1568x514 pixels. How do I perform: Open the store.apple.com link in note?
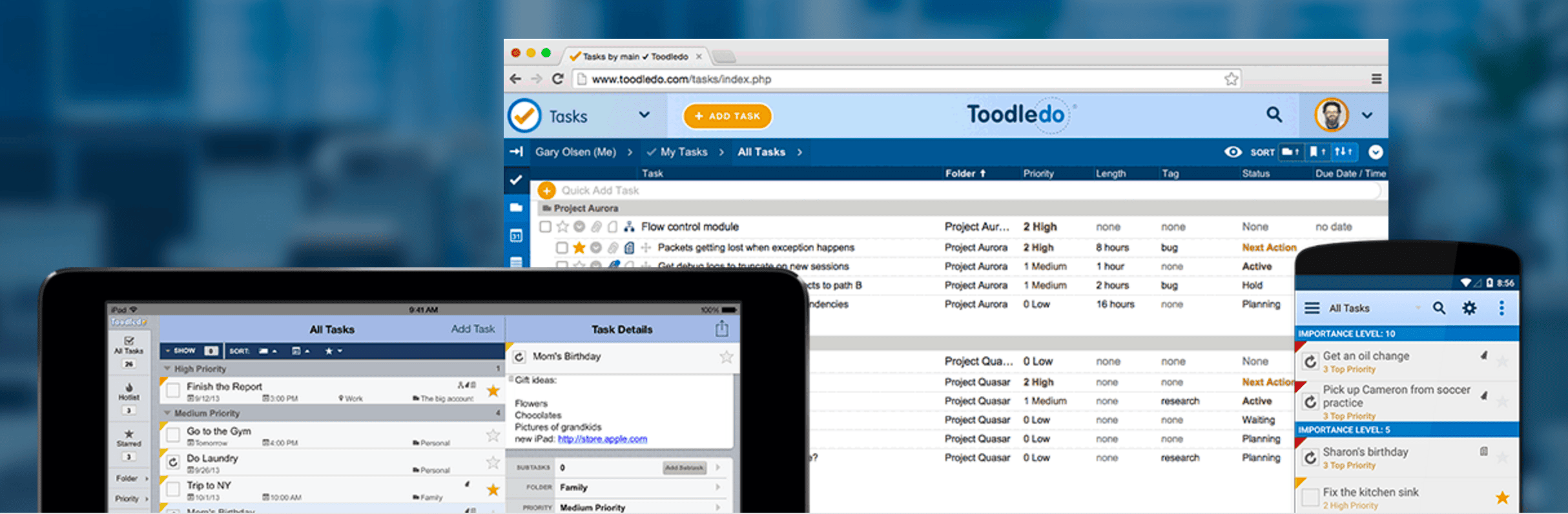click(x=602, y=439)
